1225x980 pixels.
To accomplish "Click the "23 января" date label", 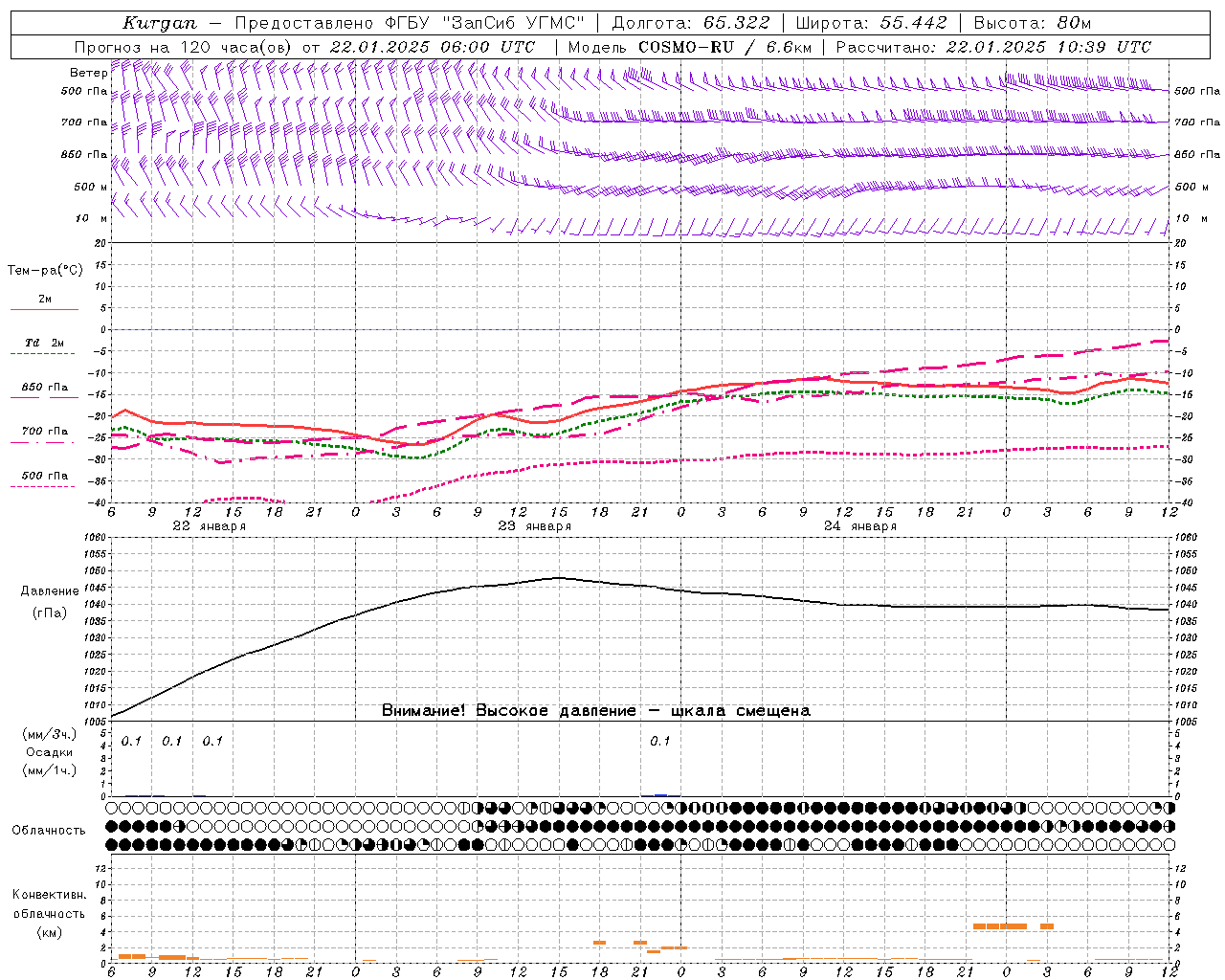I will pos(535,526).
